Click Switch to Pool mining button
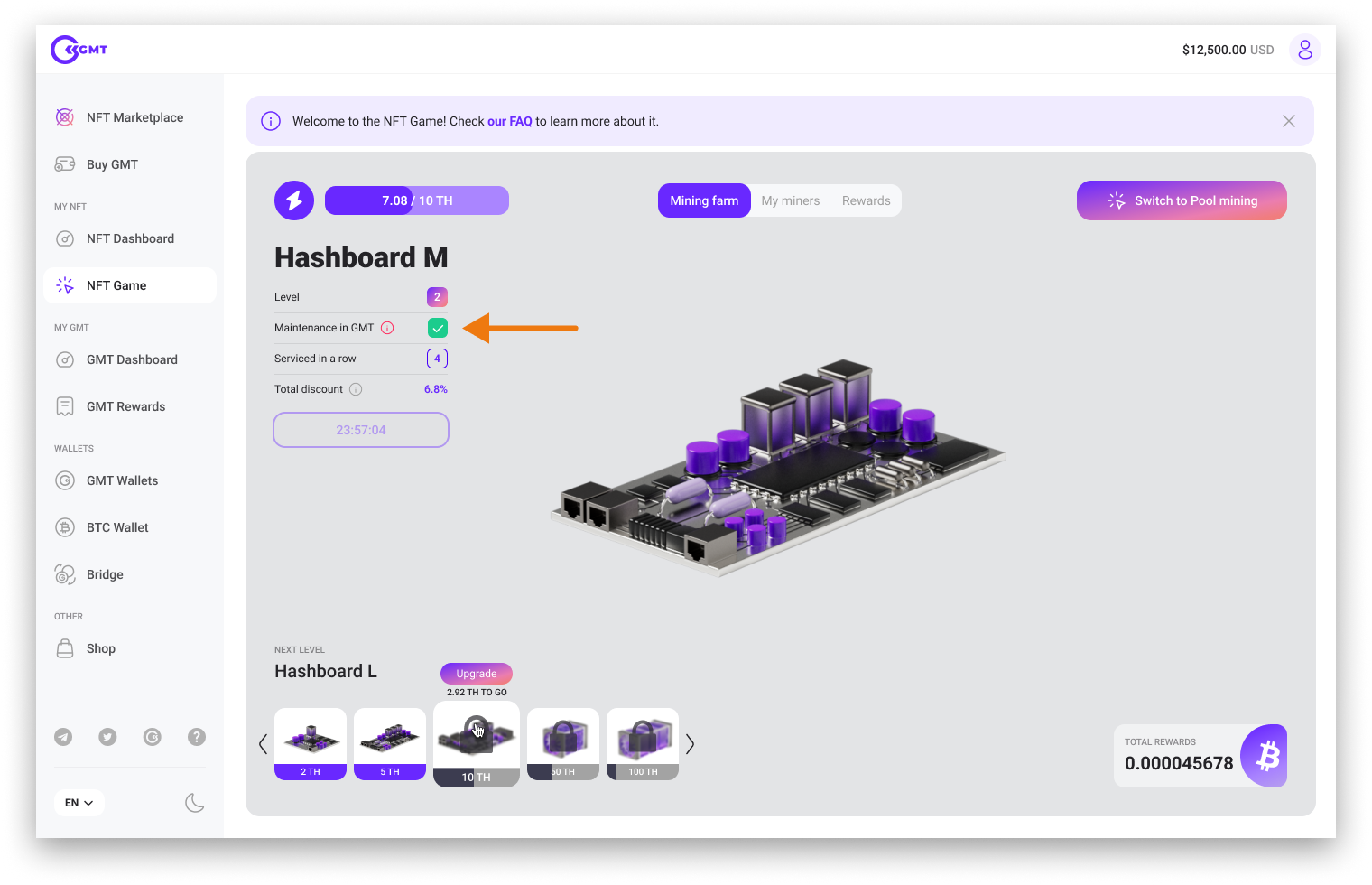 coord(1182,200)
